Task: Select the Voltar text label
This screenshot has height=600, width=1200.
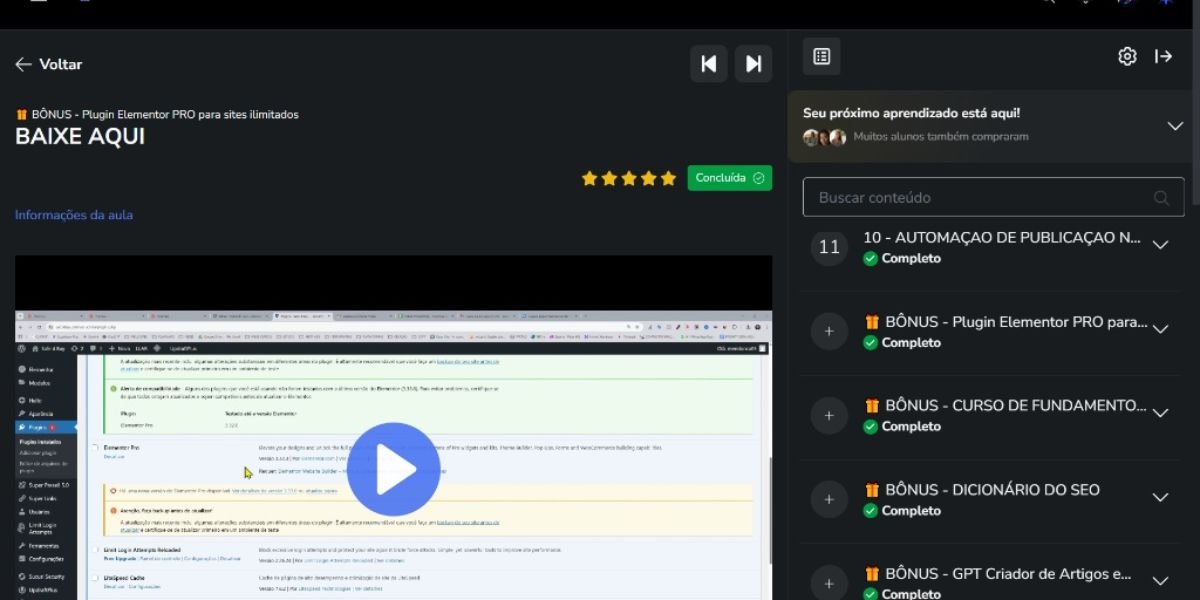Action: pyautogui.click(x=60, y=64)
